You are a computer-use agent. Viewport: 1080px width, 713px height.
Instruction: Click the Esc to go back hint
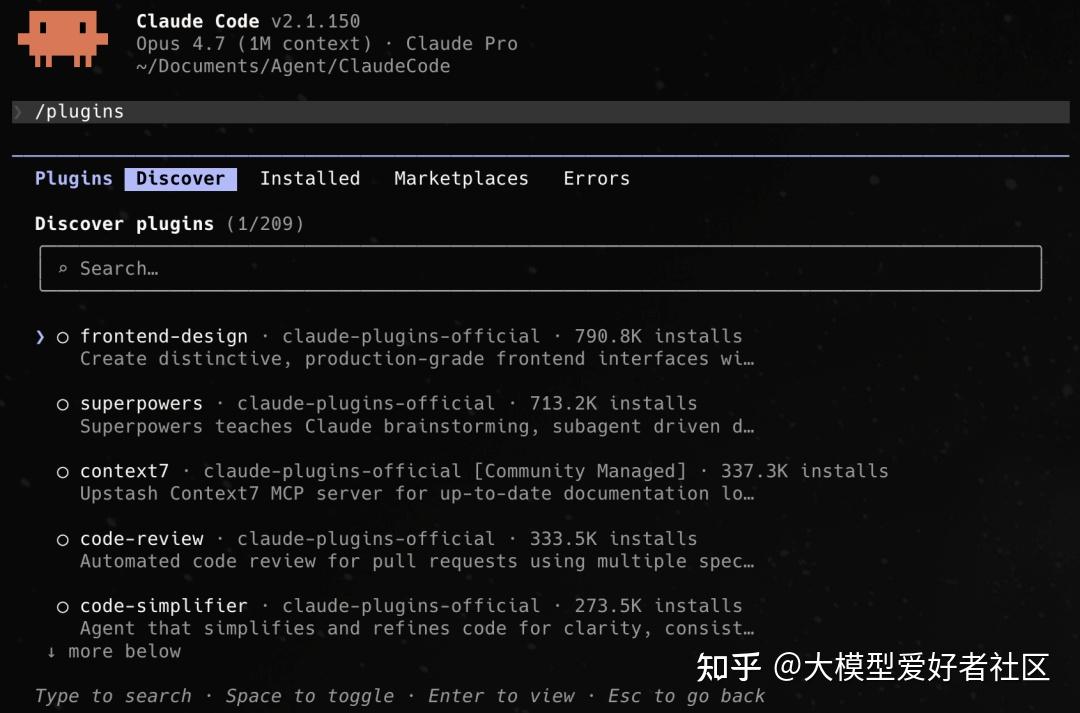[686, 696]
